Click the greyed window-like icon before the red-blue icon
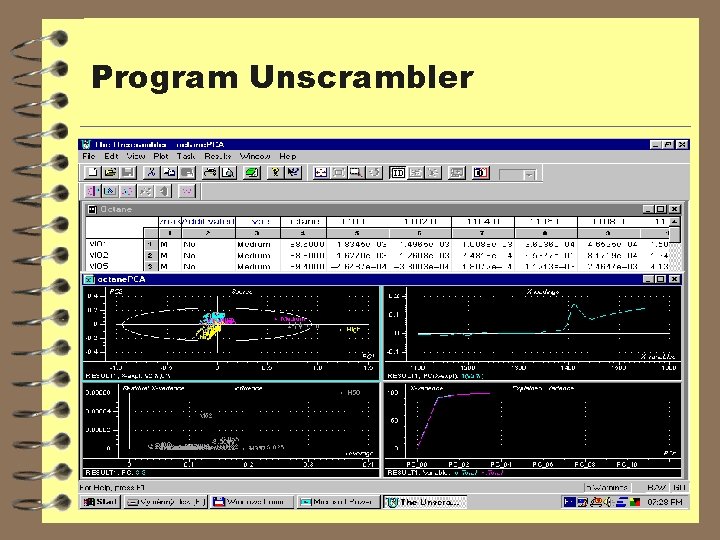 point(456,173)
